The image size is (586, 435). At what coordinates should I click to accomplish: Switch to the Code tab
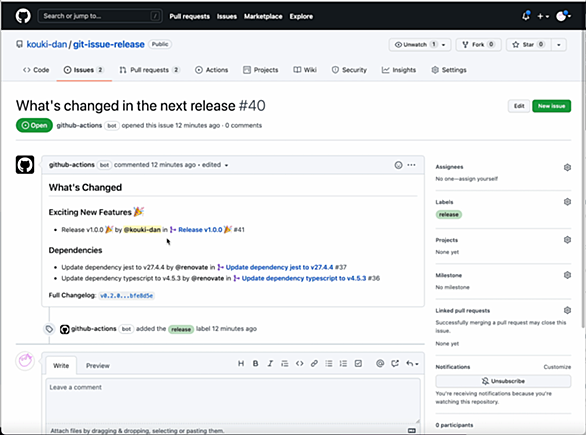pyautogui.click(x=36, y=70)
